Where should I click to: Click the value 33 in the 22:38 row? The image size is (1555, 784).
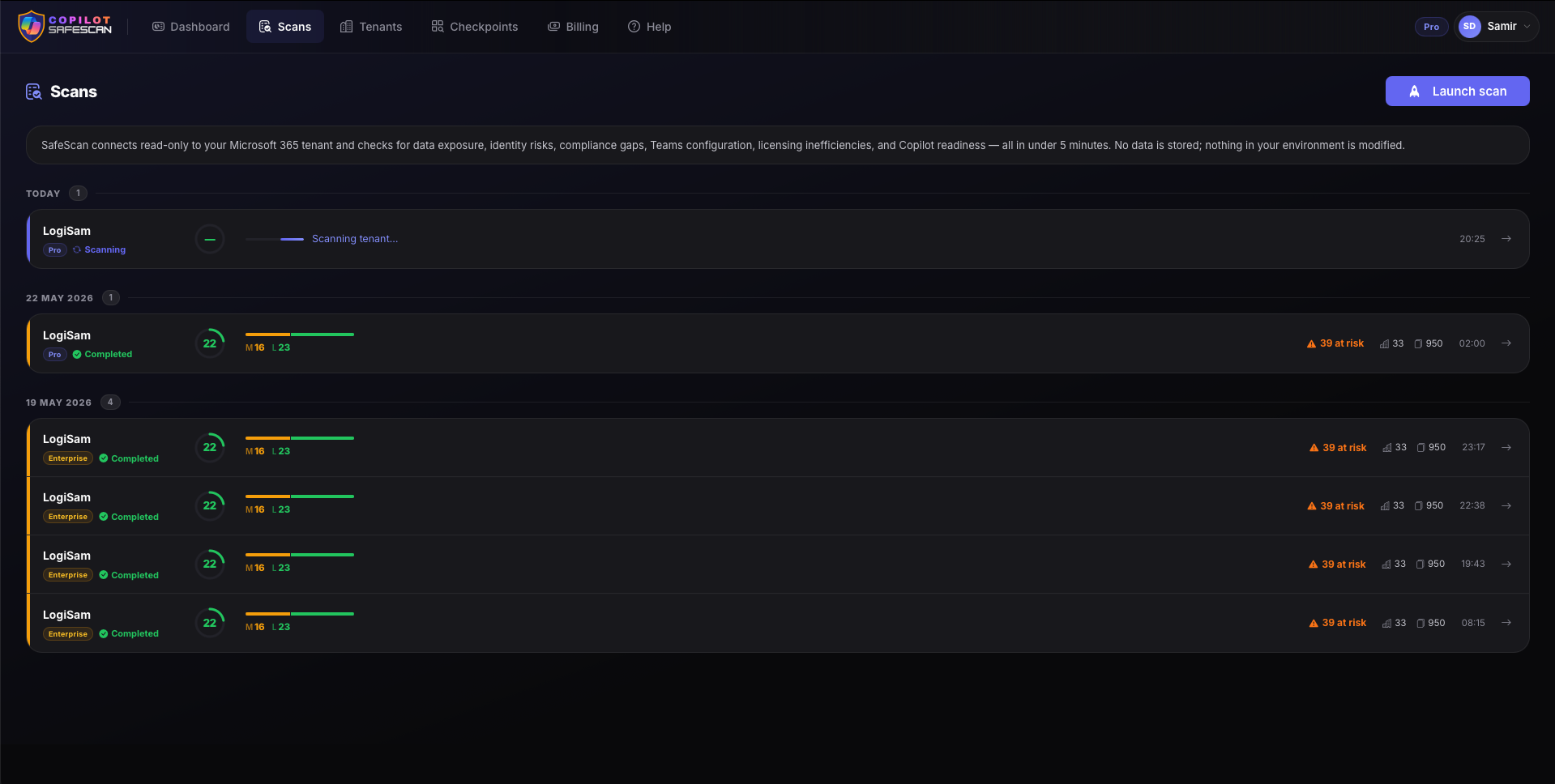(x=1399, y=505)
